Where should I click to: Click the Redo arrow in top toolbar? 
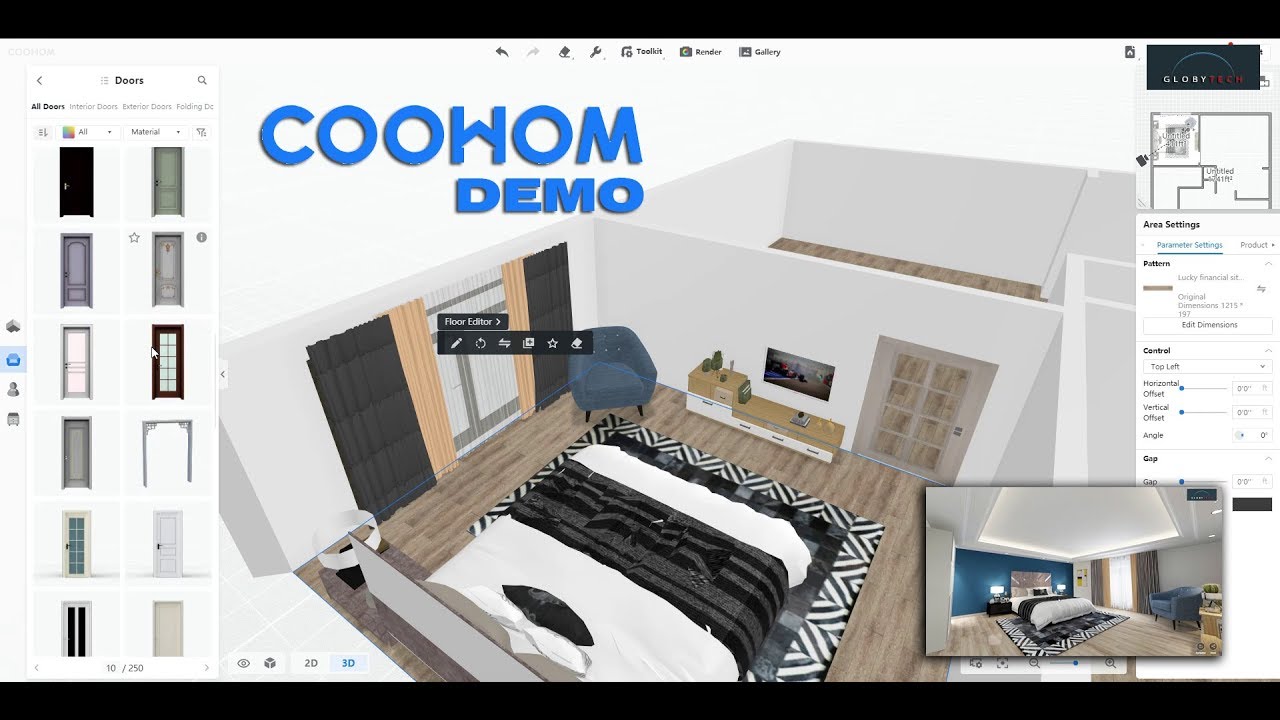point(533,52)
